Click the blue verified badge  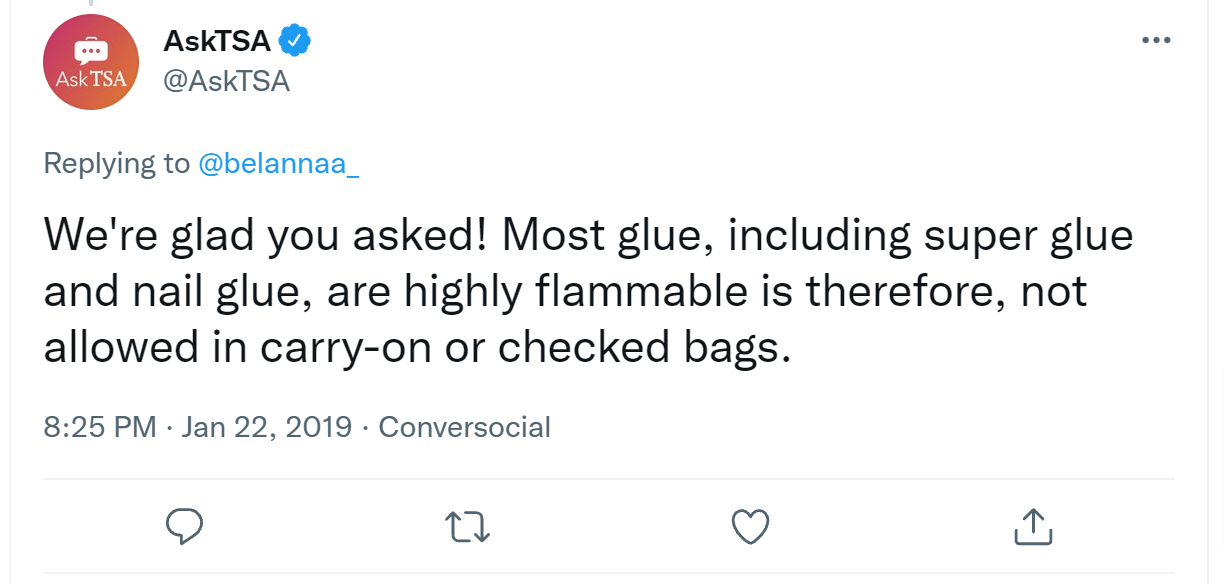click(x=295, y=40)
